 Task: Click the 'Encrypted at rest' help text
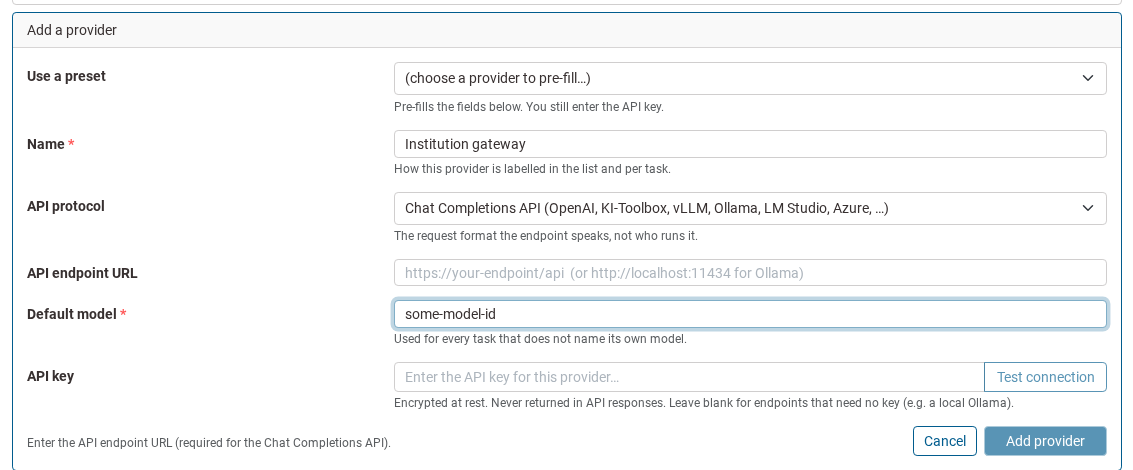point(704,403)
